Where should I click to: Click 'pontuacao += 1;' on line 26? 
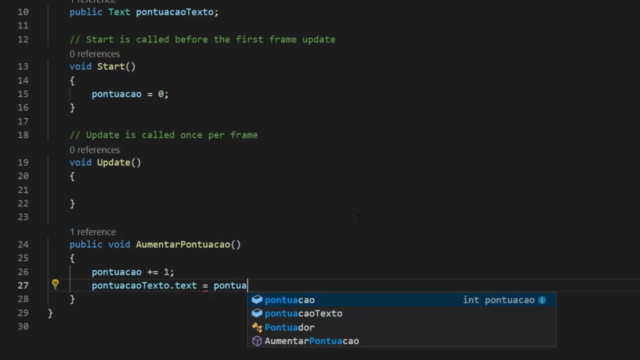pos(133,272)
